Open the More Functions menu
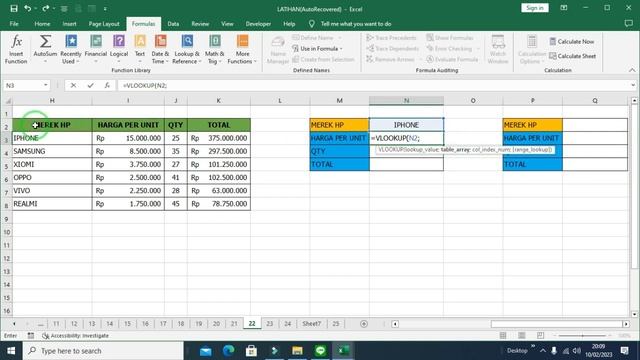This screenshot has height=360, width=640. [x=242, y=49]
